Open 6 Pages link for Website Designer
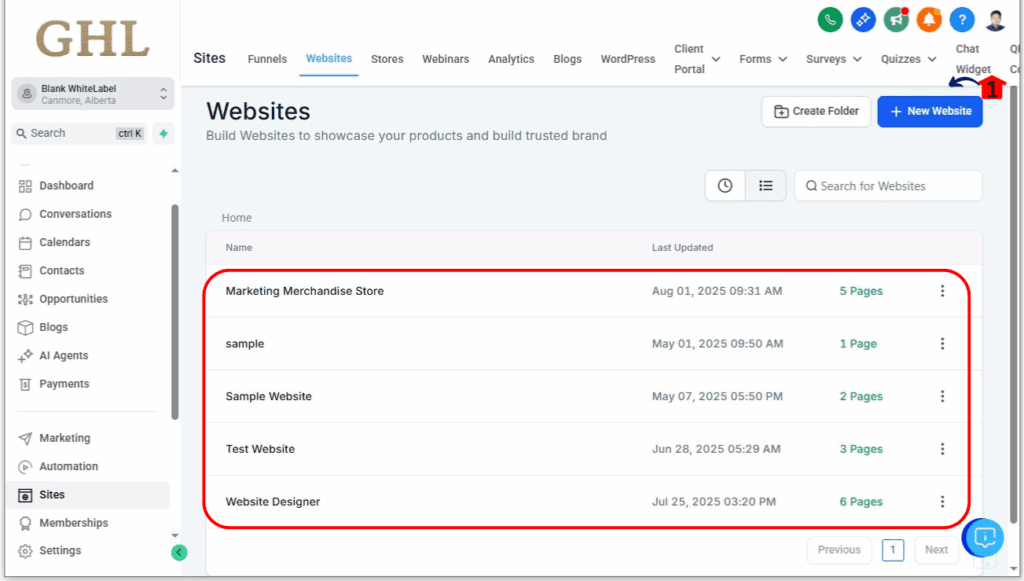 861,501
